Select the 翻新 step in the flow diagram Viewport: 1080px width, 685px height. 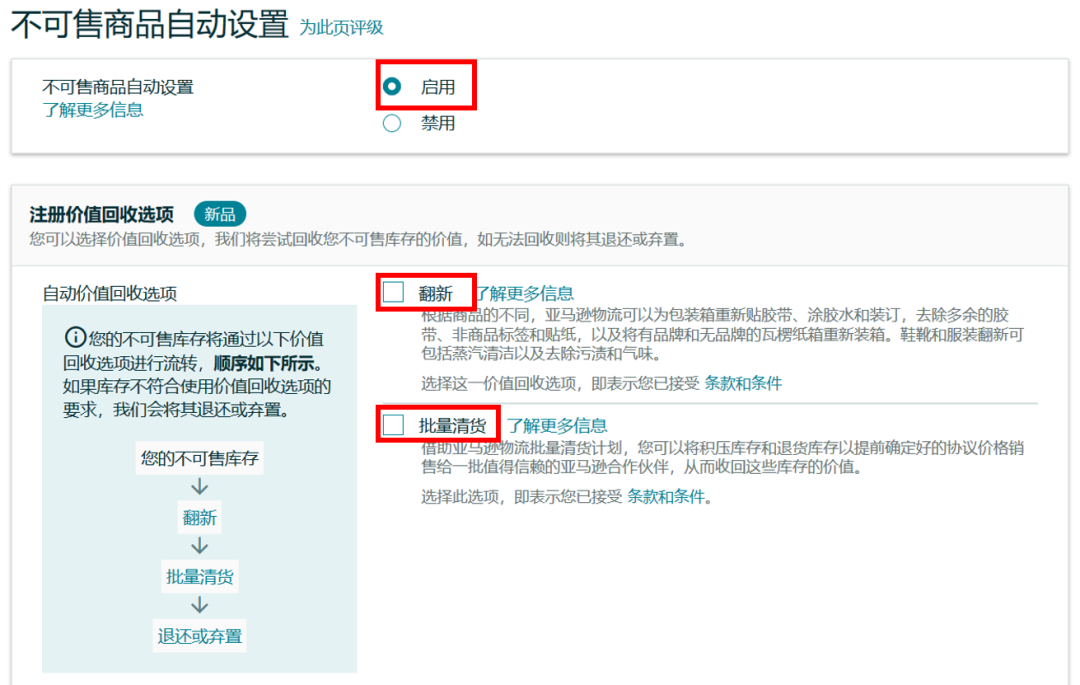pos(198,517)
